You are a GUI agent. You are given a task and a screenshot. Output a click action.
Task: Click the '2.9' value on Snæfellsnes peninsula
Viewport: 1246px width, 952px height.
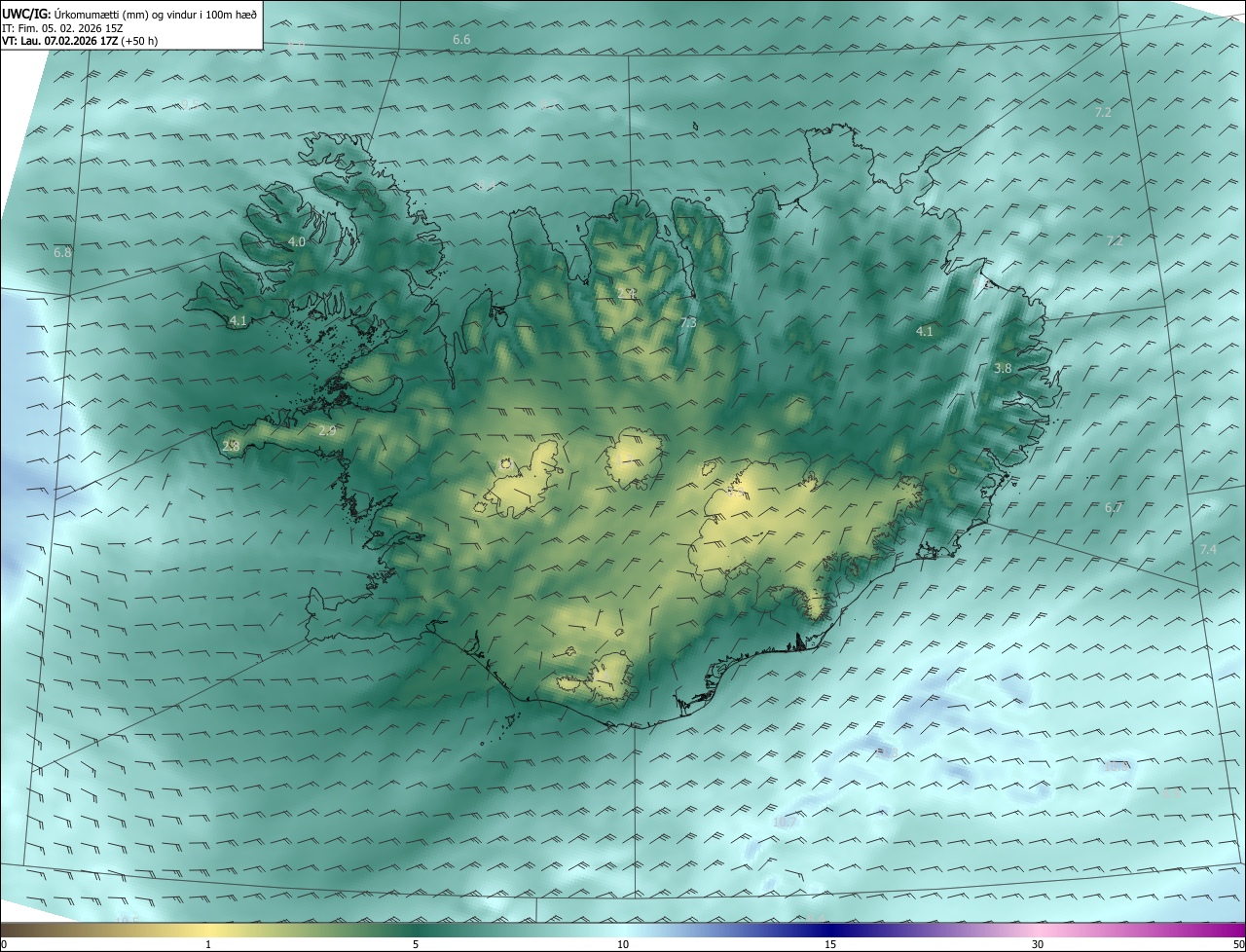click(327, 430)
